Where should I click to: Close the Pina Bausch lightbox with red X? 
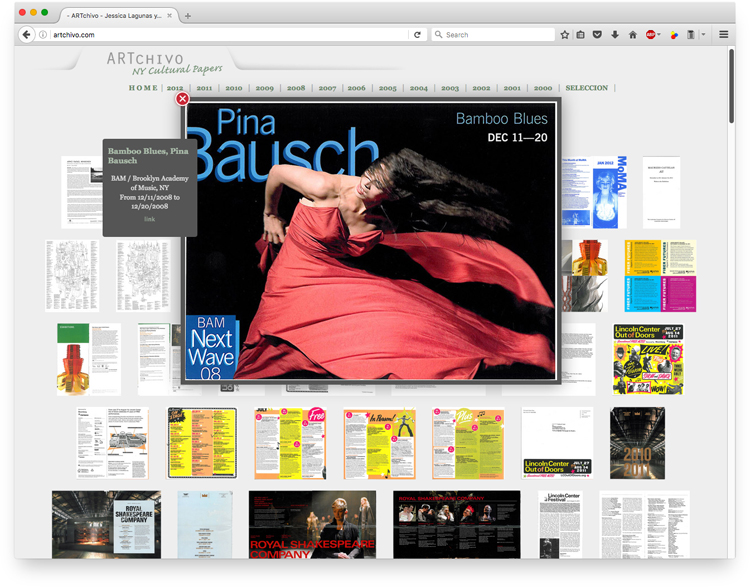point(182,99)
